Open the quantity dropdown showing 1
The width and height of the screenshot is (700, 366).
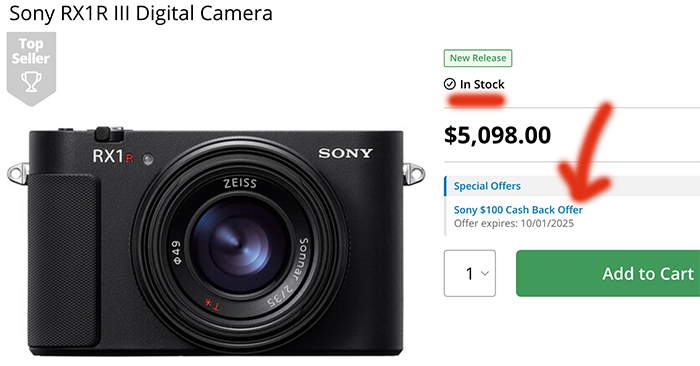coord(470,273)
